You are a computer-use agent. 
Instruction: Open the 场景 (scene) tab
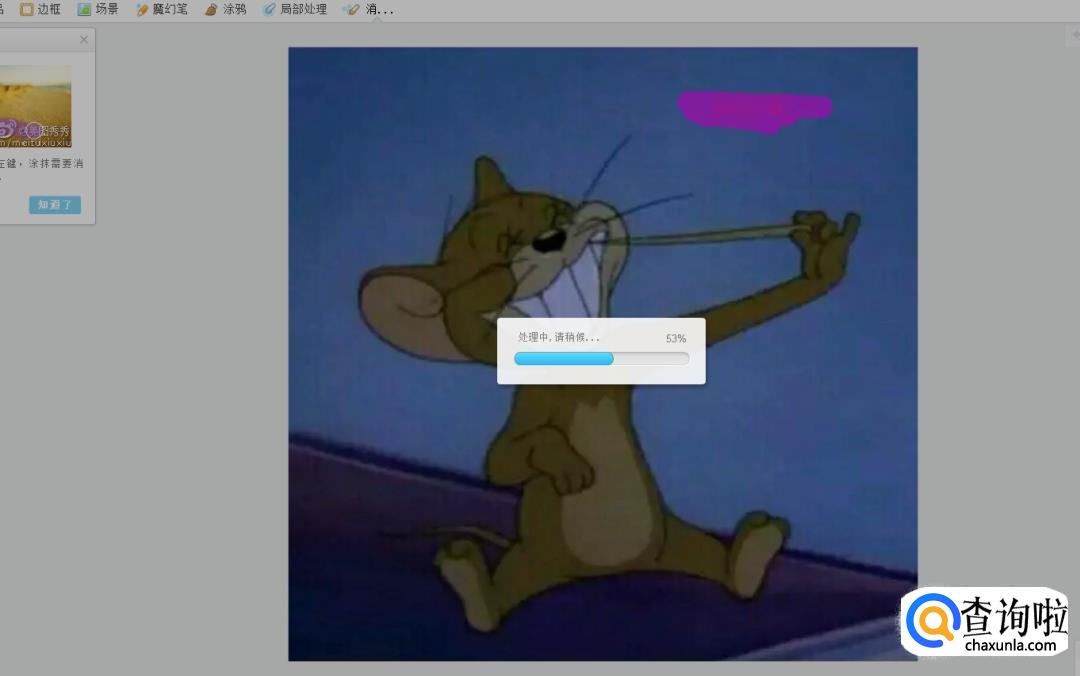pos(98,10)
